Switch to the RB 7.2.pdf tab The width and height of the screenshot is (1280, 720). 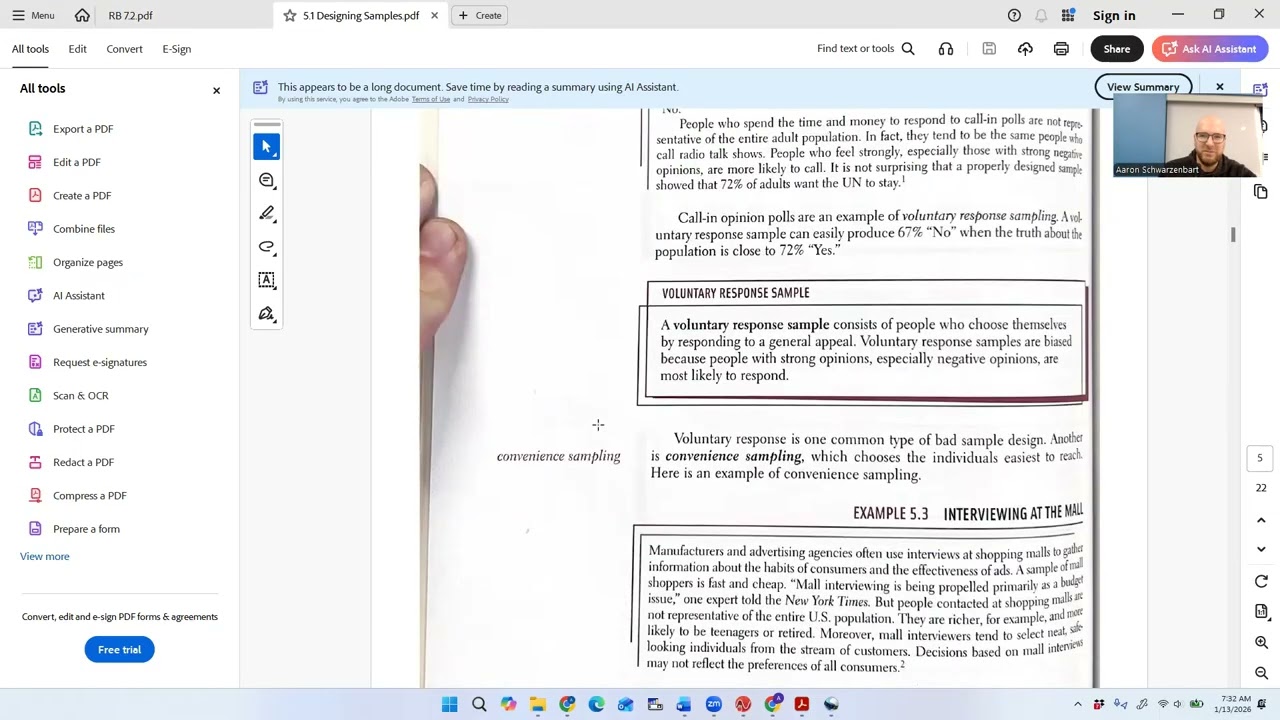[130, 15]
